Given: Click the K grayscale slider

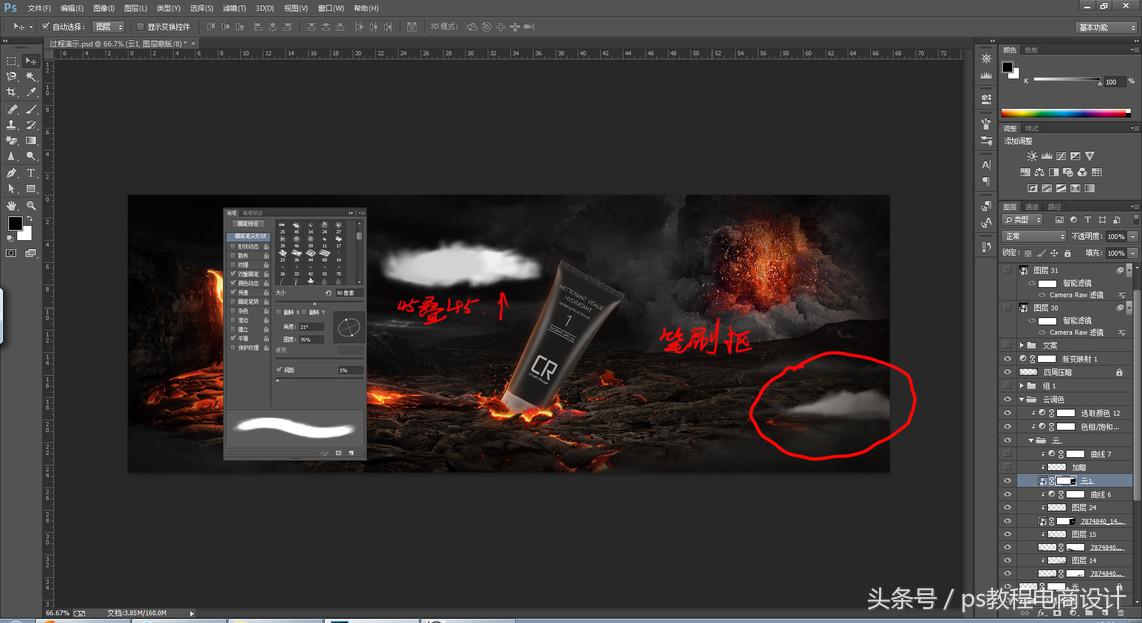Looking at the screenshot, I should [x=1066, y=79].
